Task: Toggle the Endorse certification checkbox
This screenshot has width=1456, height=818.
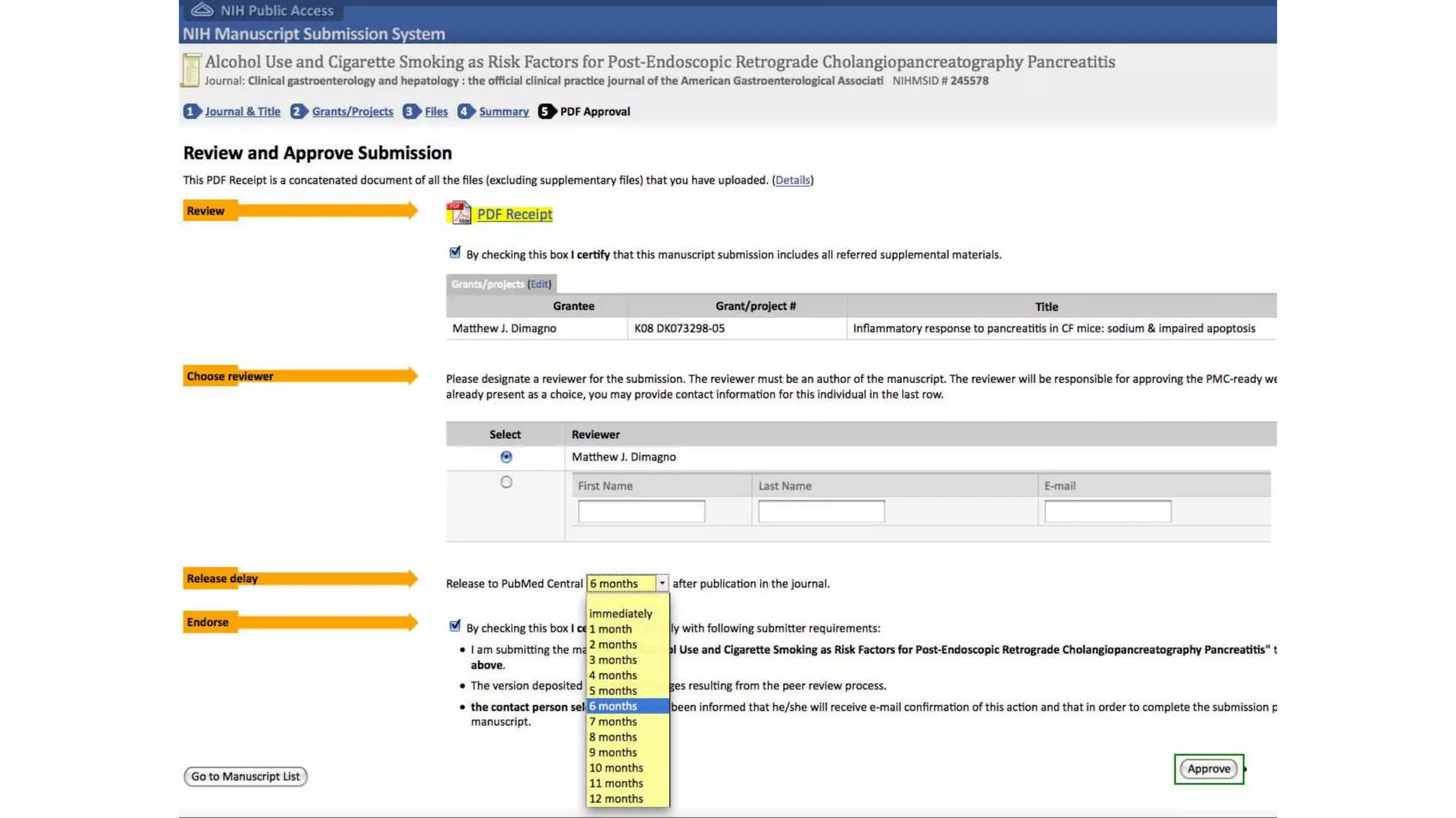Action: pyautogui.click(x=455, y=626)
